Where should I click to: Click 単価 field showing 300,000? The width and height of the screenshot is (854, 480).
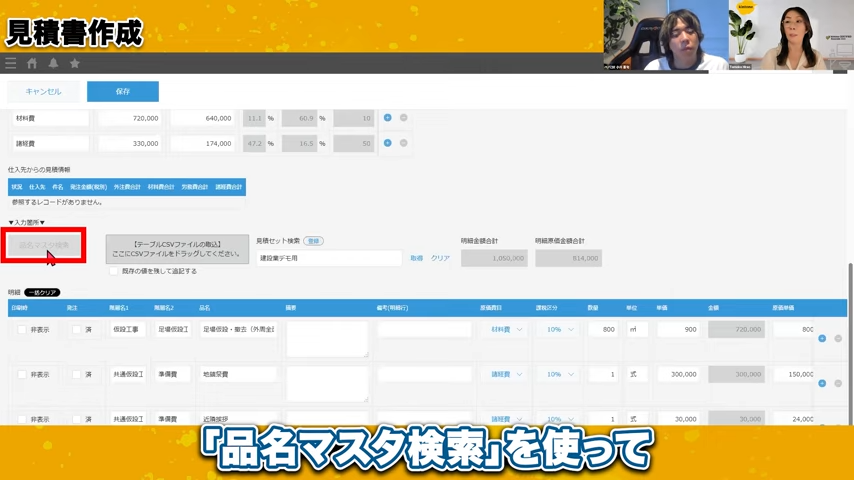(x=679, y=375)
